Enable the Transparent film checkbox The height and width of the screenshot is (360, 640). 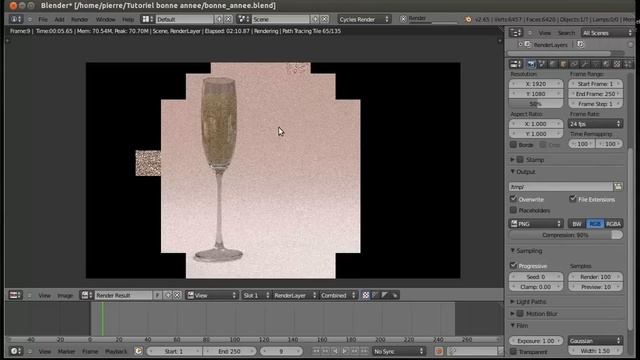click(513, 351)
